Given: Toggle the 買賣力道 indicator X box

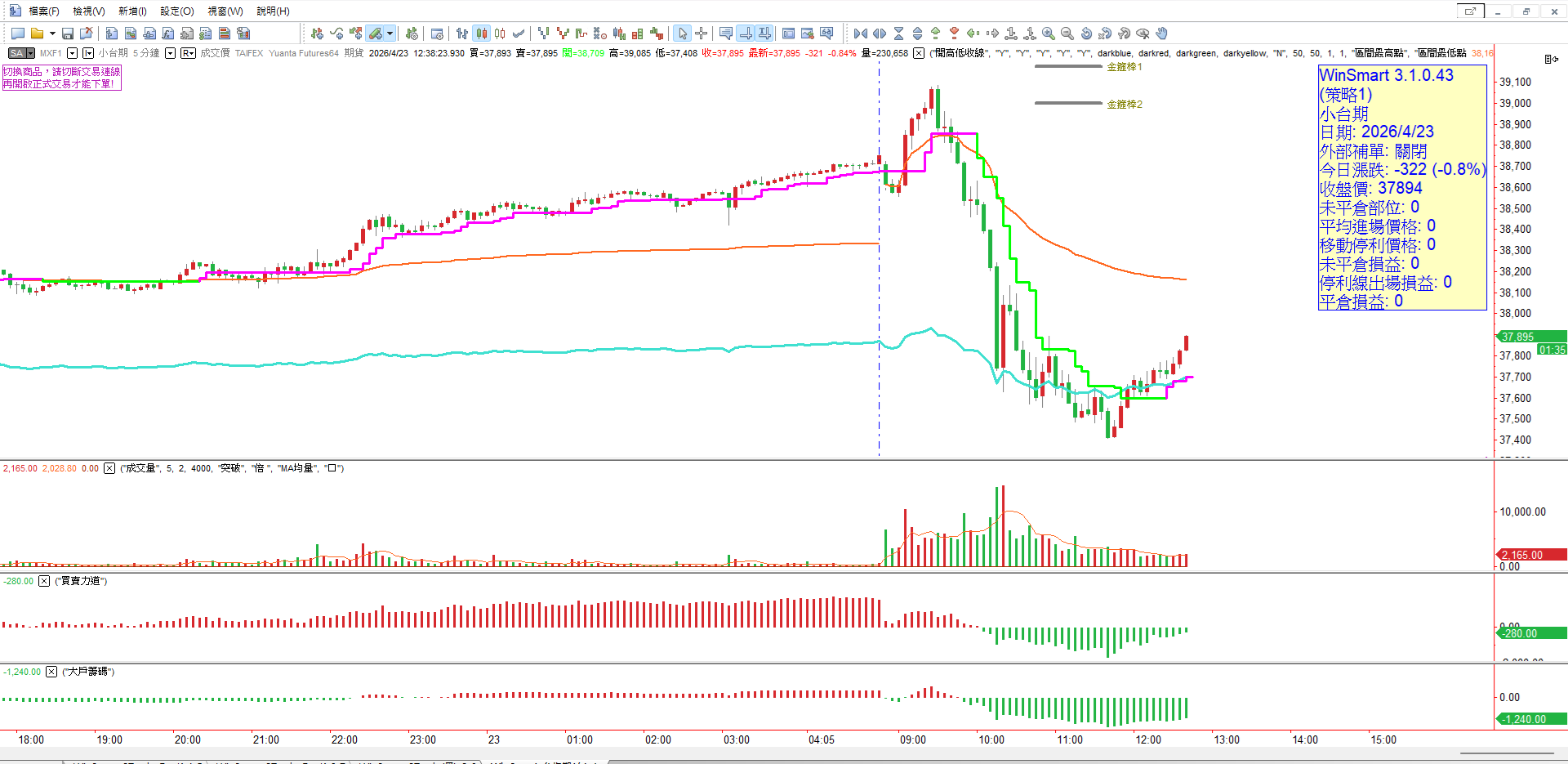Looking at the screenshot, I should (x=44, y=581).
